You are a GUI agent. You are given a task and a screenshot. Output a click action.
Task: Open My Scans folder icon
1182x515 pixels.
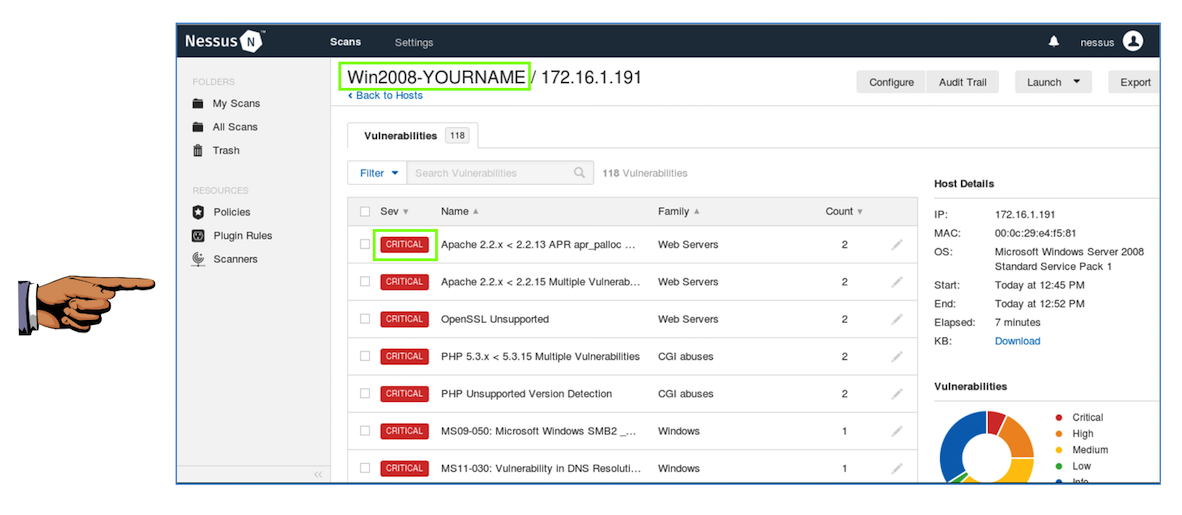[x=198, y=103]
